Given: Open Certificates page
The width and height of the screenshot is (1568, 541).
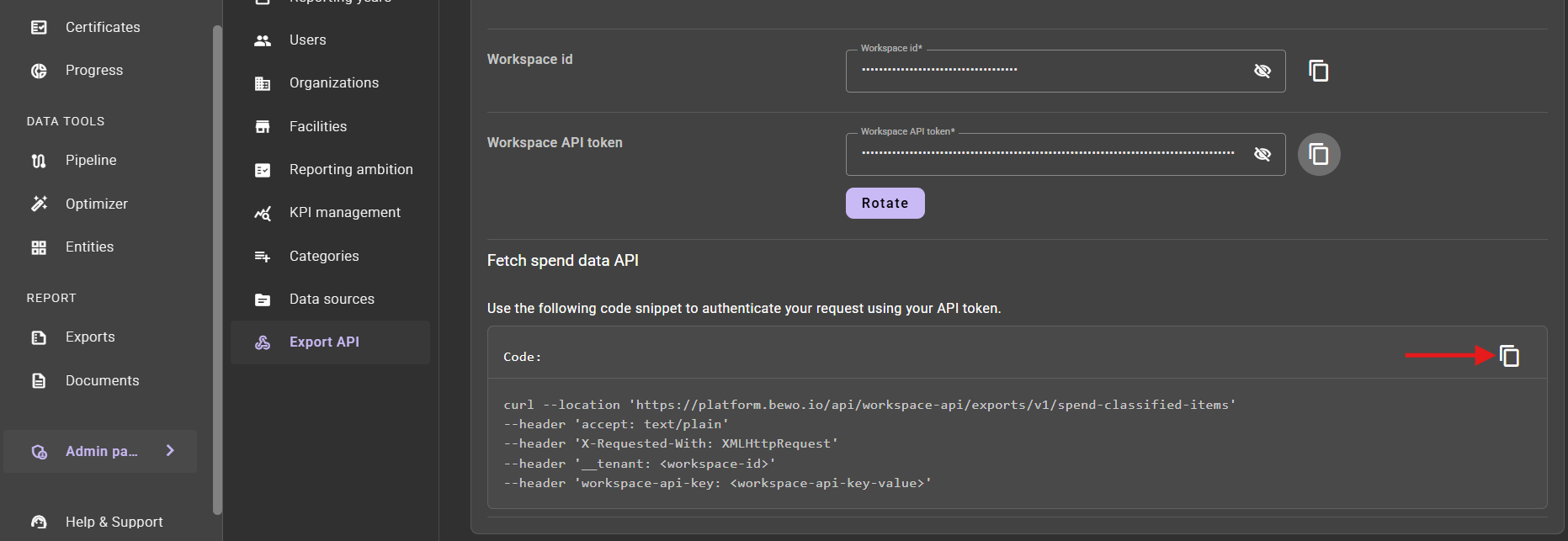Looking at the screenshot, I should tap(103, 28).
